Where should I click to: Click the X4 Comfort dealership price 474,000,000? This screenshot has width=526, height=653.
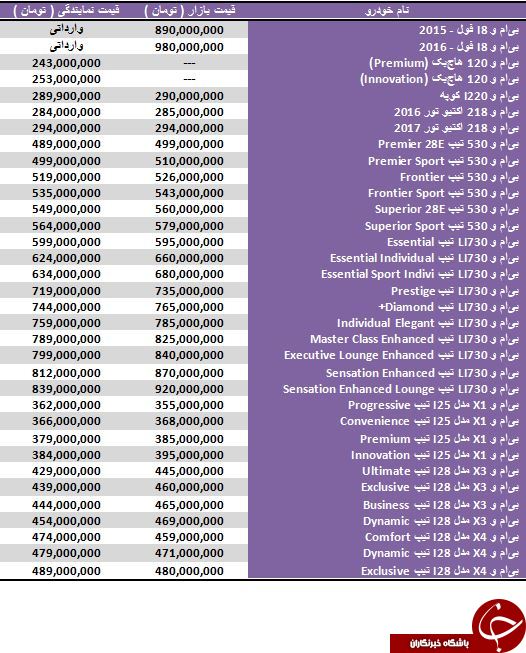[66, 537]
